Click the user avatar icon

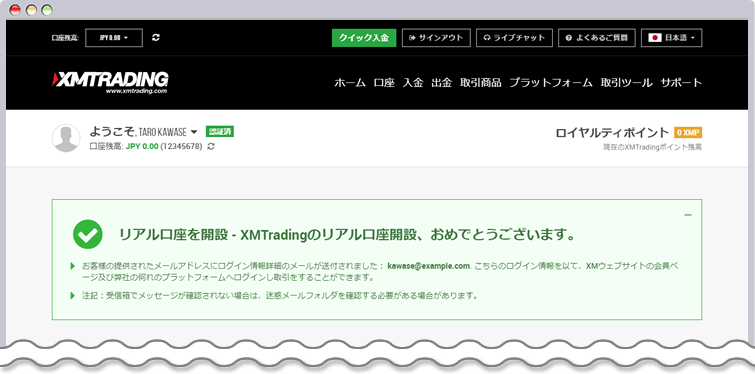pyautogui.click(x=66, y=138)
